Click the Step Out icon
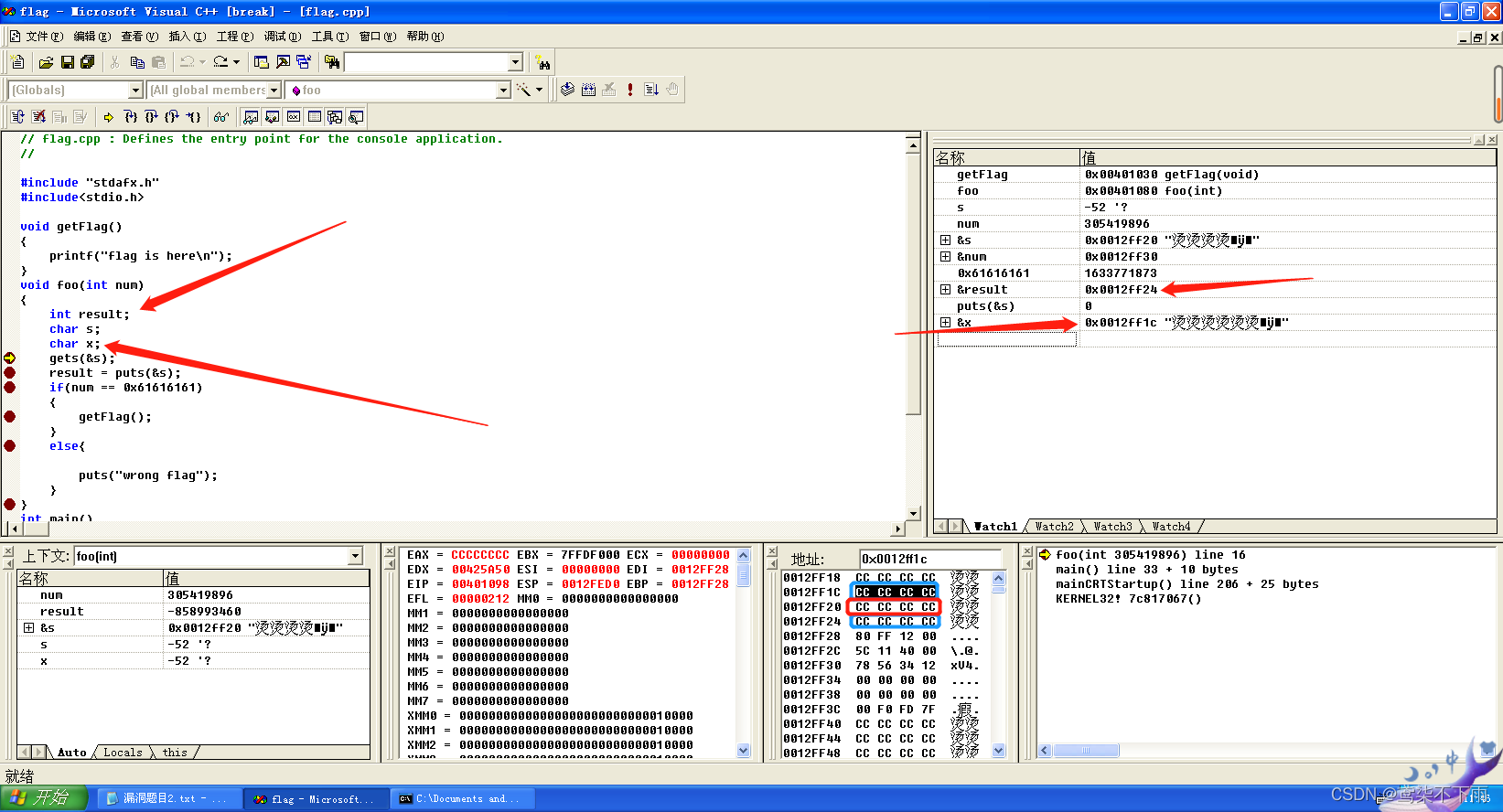This screenshot has width=1503, height=812. coord(172,116)
